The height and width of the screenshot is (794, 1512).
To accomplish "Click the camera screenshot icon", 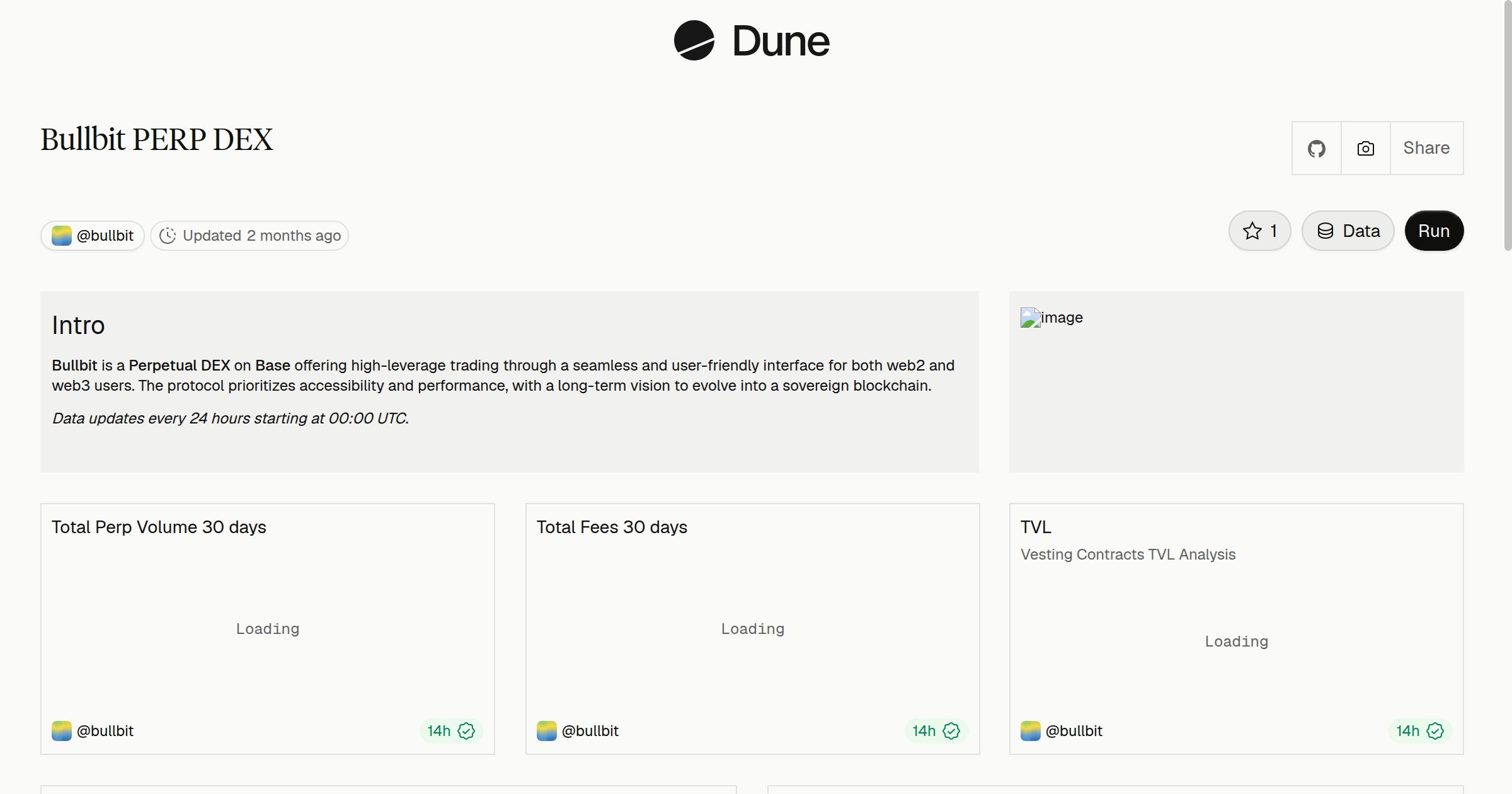I will click(1366, 148).
